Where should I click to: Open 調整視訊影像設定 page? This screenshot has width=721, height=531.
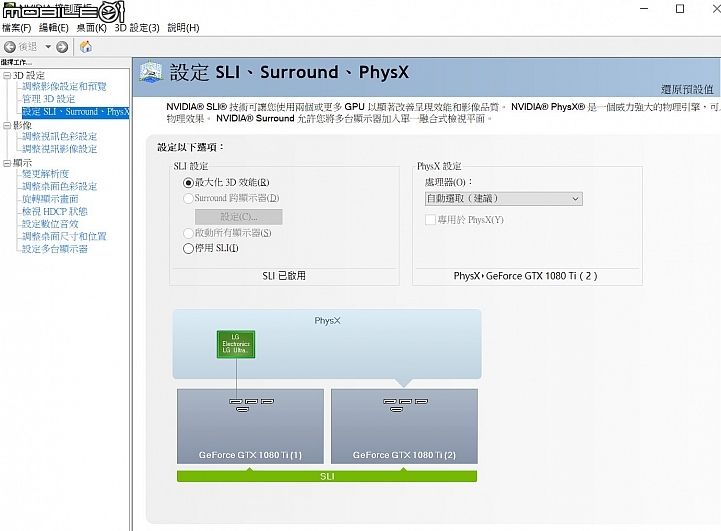click(x=60, y=149)
